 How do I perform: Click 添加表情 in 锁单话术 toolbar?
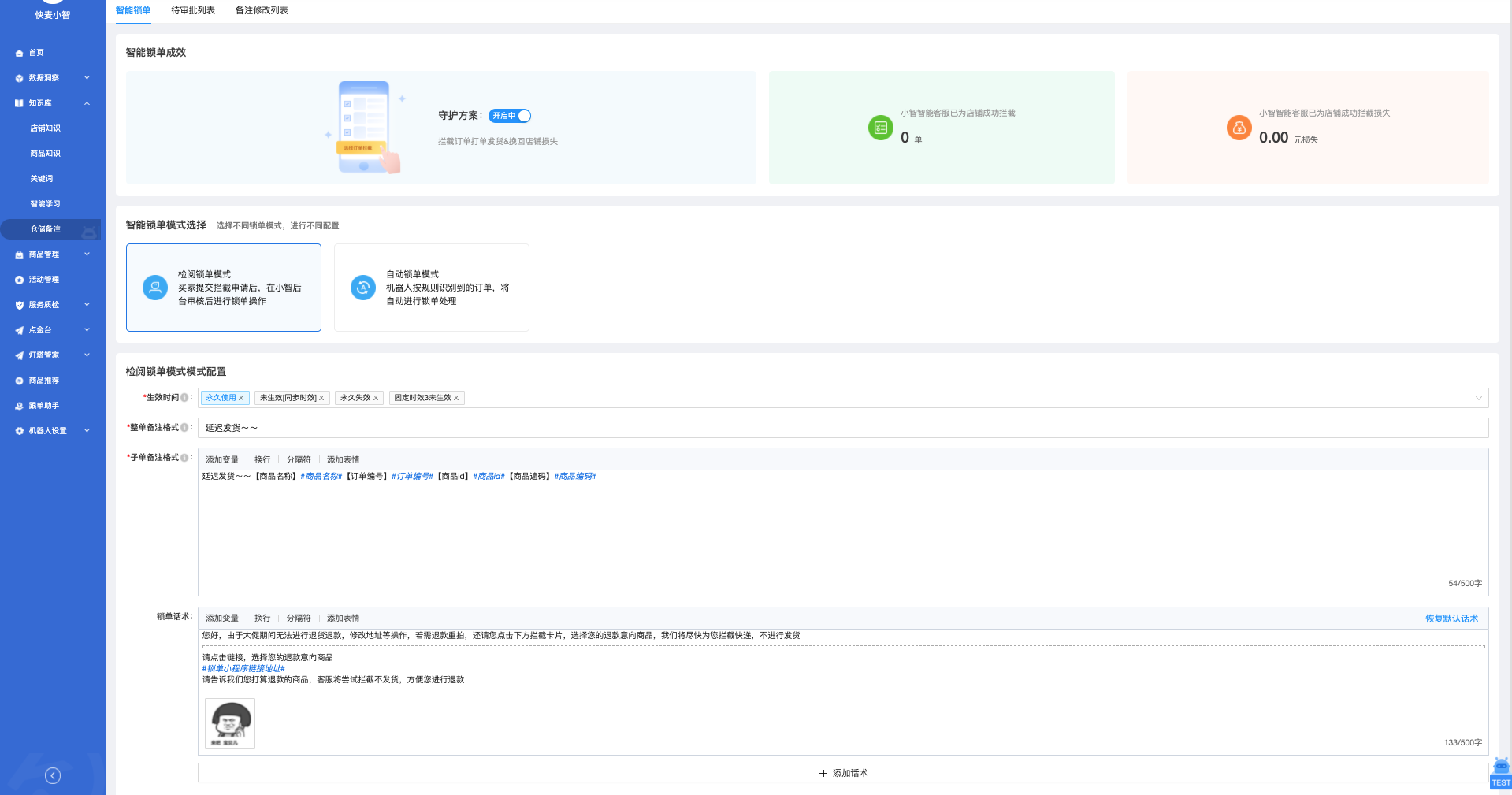pyautogui.click(x=344, y=618)
